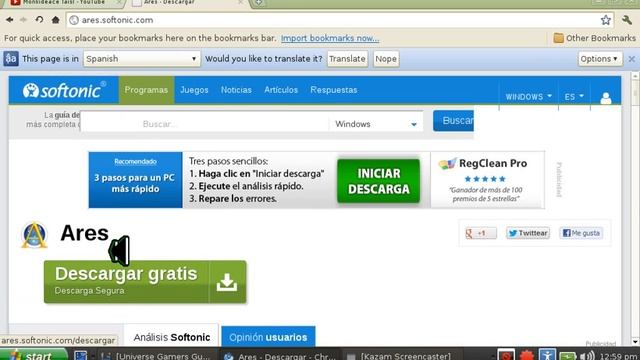
Task: Click the Softonic logo
Action: 64,90
